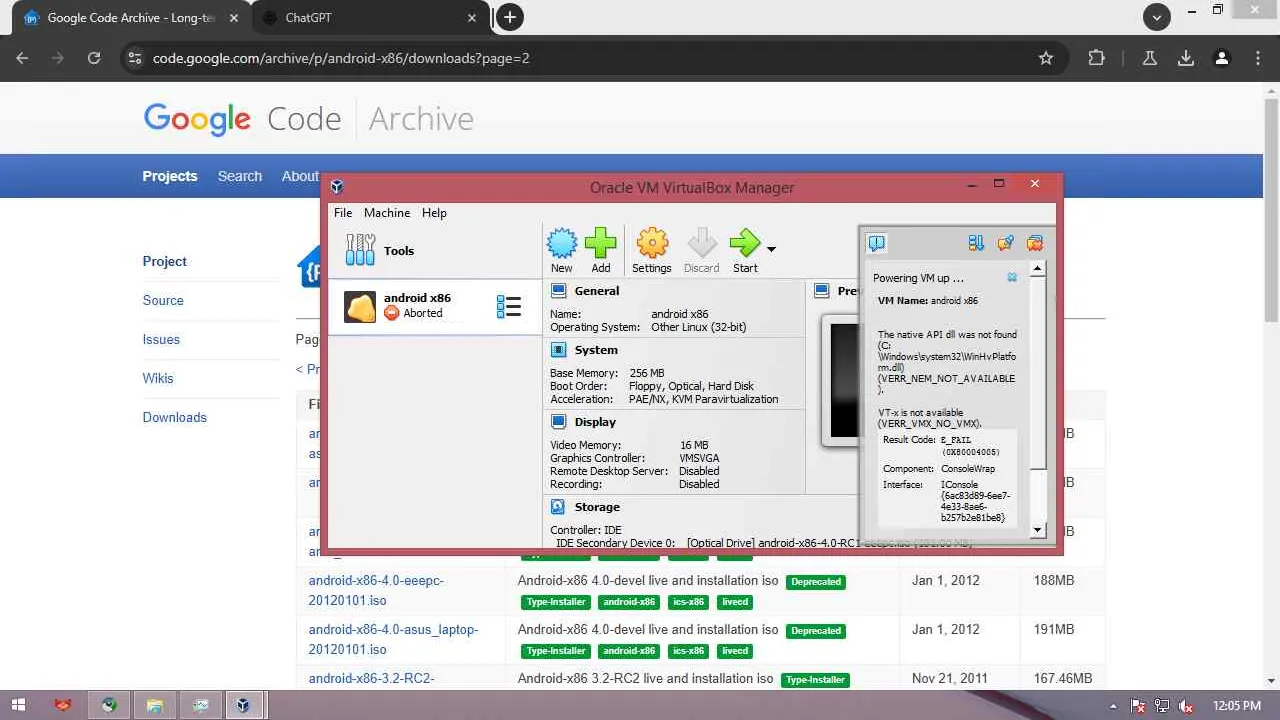Screen dimensions: 1280x720
Task: Click the Google Code Archive logo
Action: 309,119
